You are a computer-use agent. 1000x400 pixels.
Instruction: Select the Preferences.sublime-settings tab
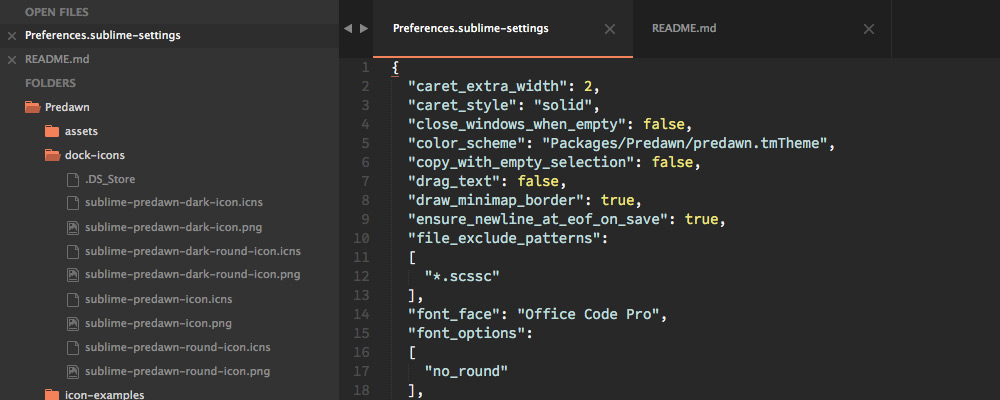(503, 29)
